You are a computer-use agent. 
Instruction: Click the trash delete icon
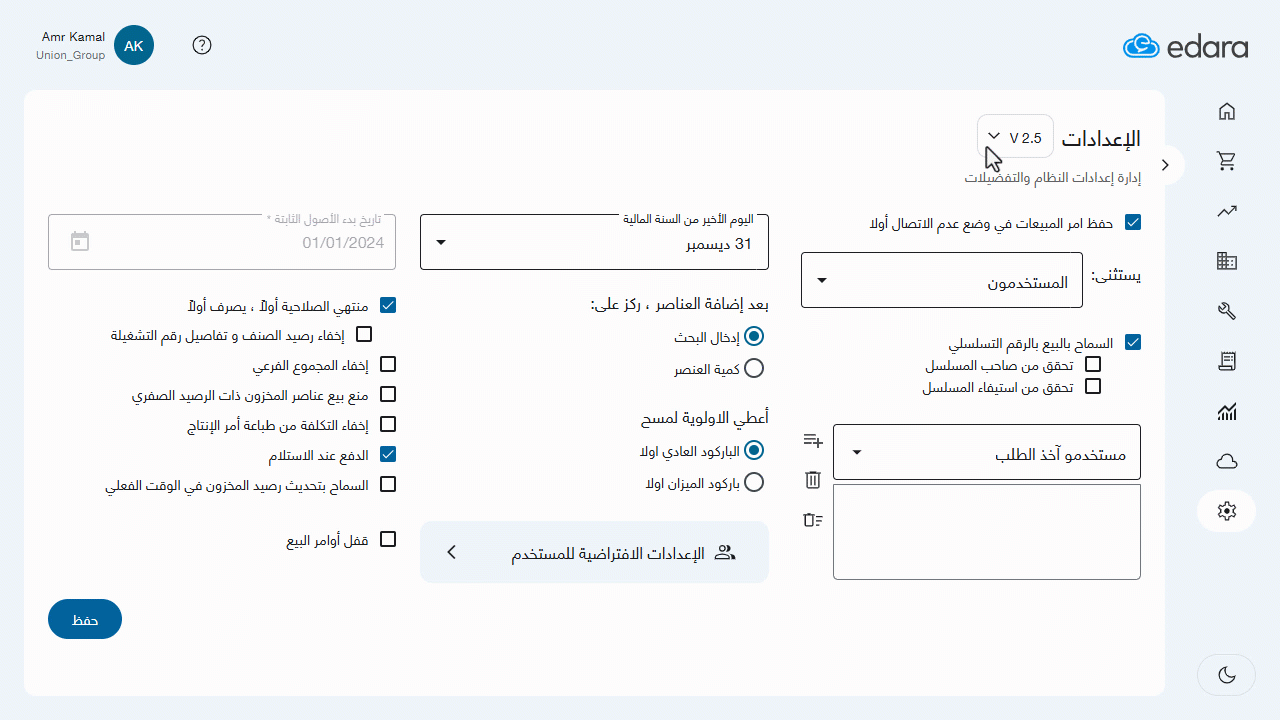click(x=813, y=480)
